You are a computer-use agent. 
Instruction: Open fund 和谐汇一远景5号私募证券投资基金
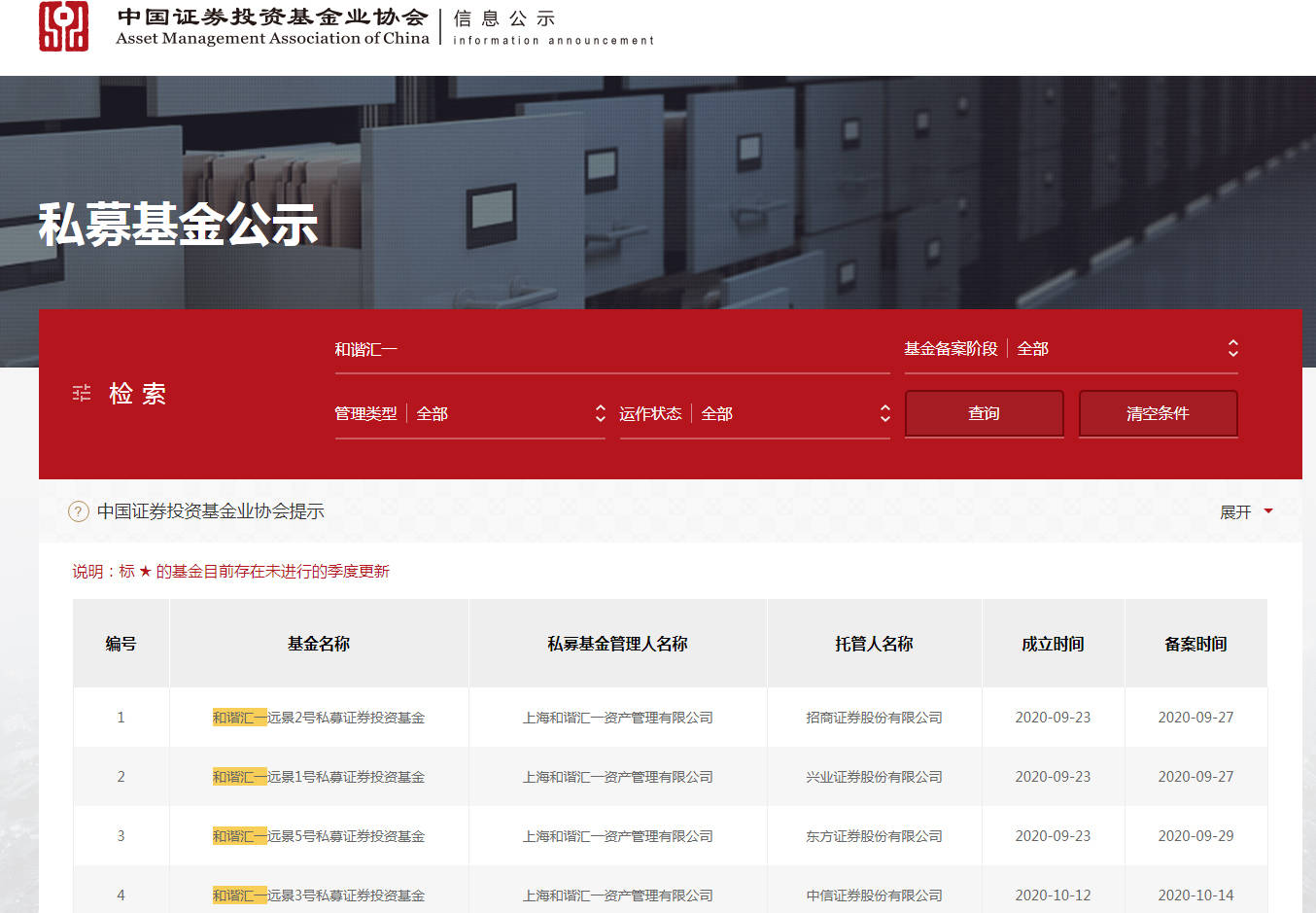(x=319, y=836)
